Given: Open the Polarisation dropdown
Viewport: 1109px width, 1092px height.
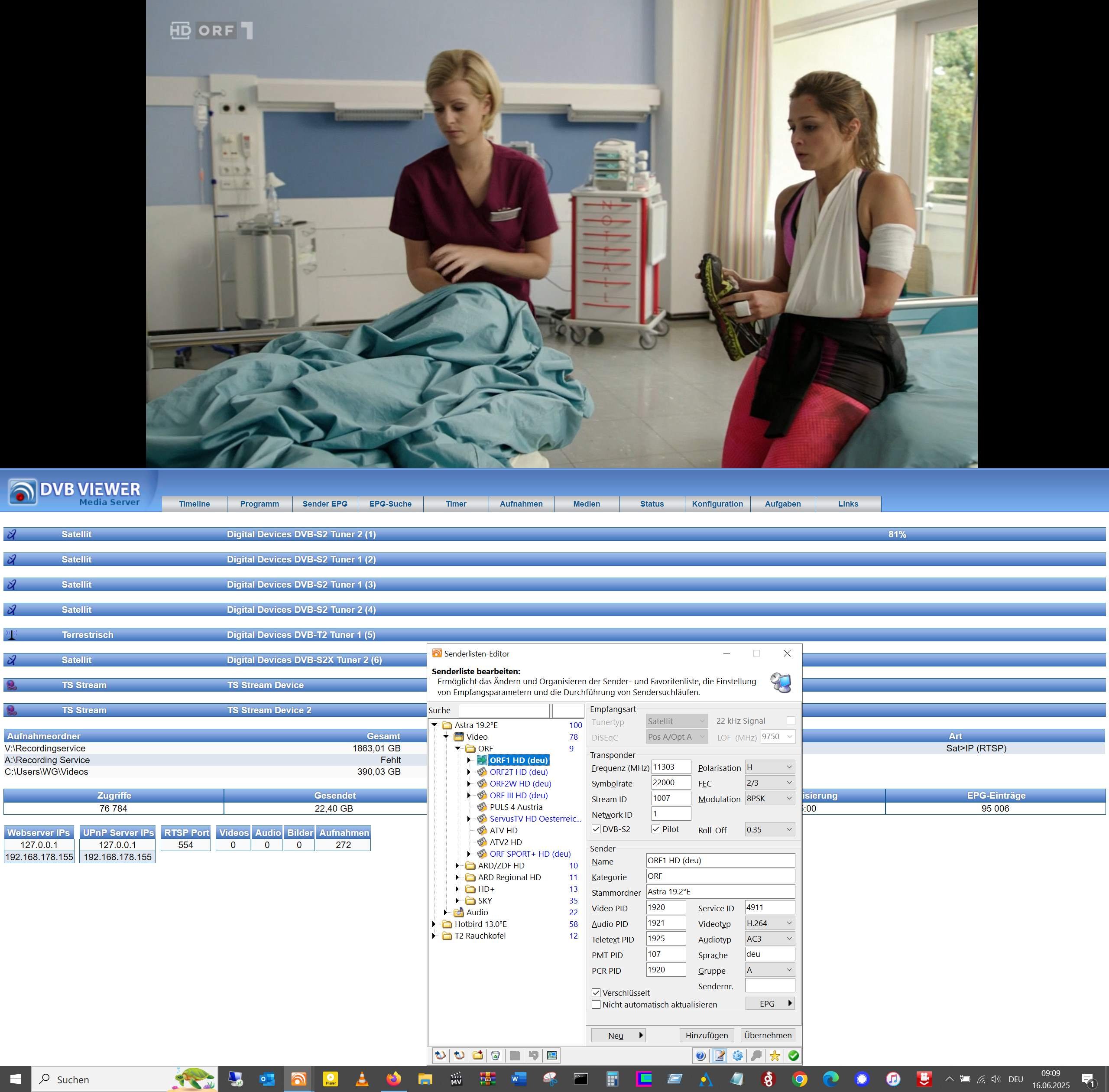Looking at the screenshot, I should [769, 767].
